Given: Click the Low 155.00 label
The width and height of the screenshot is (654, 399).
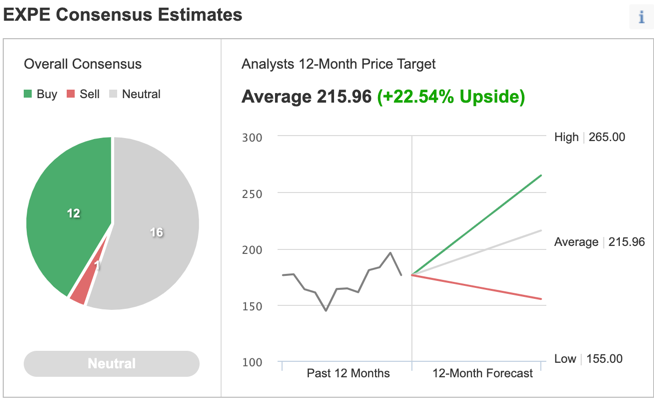Looking at the screenshot, I should pyautogui.click(x=588, y=359).
